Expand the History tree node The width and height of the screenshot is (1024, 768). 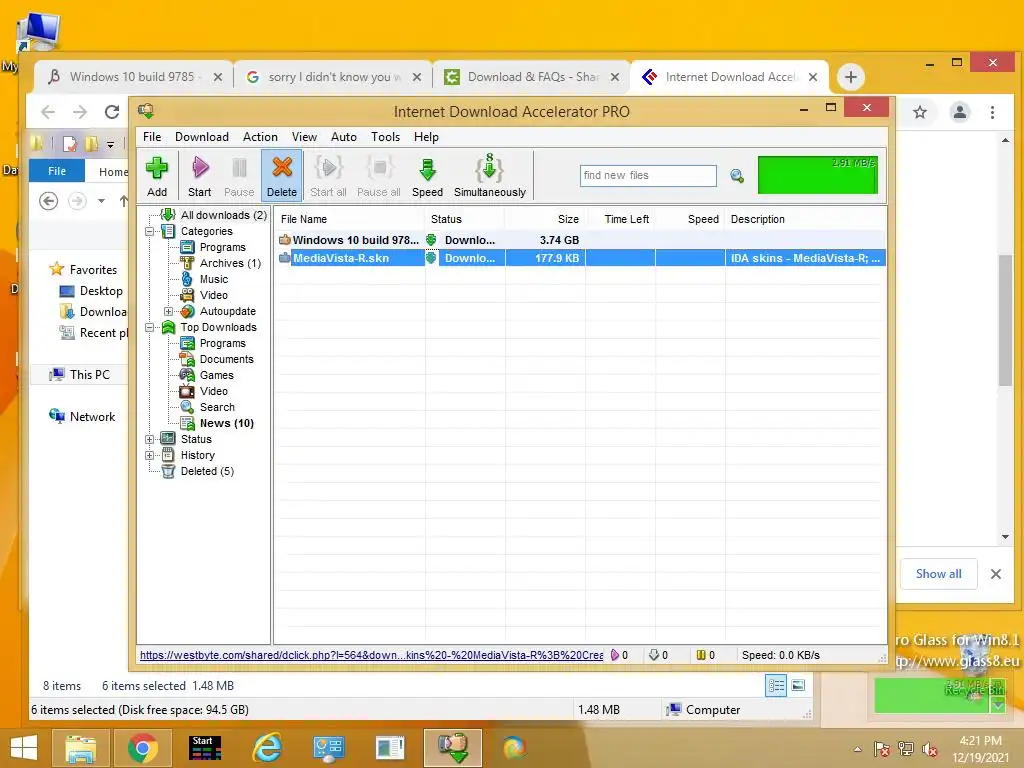[x=150, y=455]
